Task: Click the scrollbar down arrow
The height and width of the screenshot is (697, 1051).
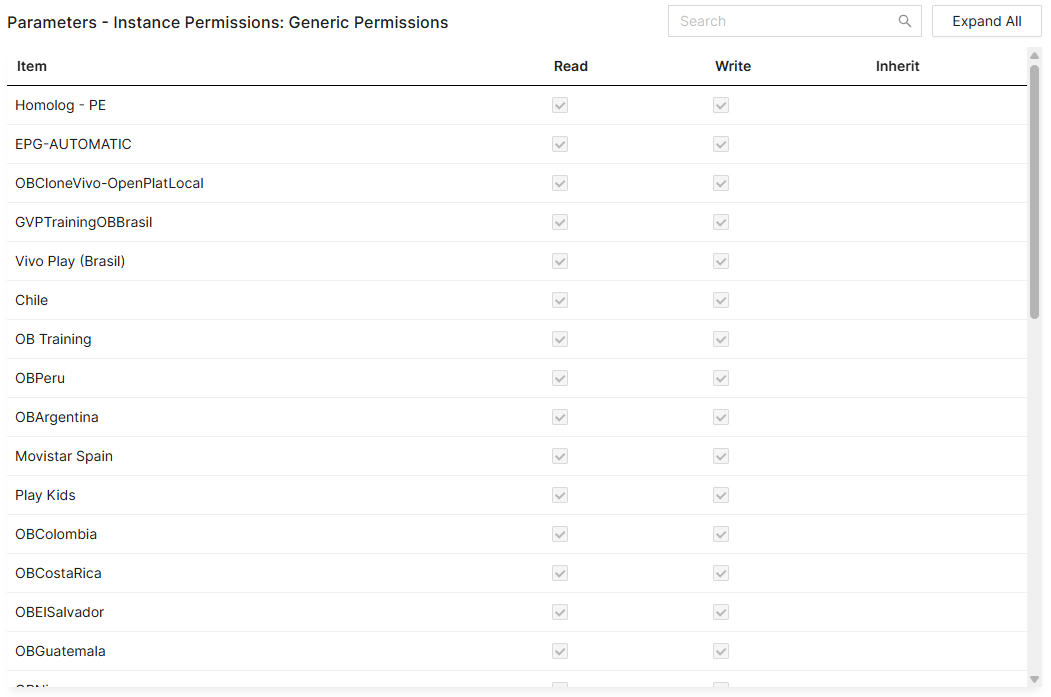Action: (1035, 680)
